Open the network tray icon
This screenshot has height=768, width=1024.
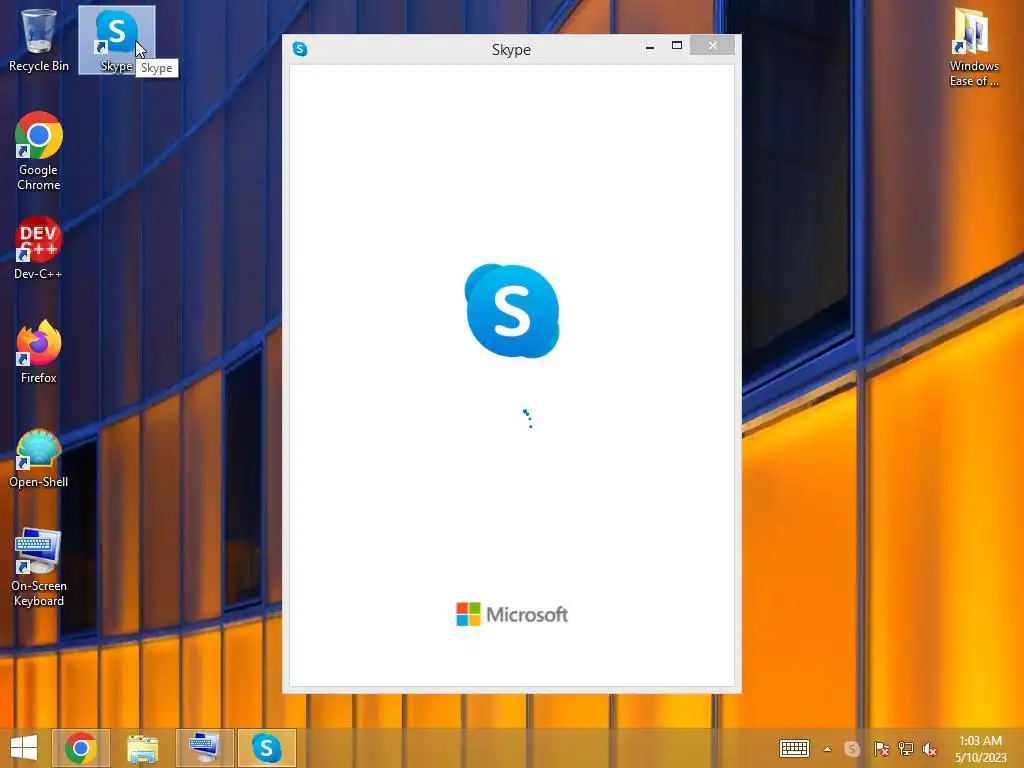tap(906, 749)
